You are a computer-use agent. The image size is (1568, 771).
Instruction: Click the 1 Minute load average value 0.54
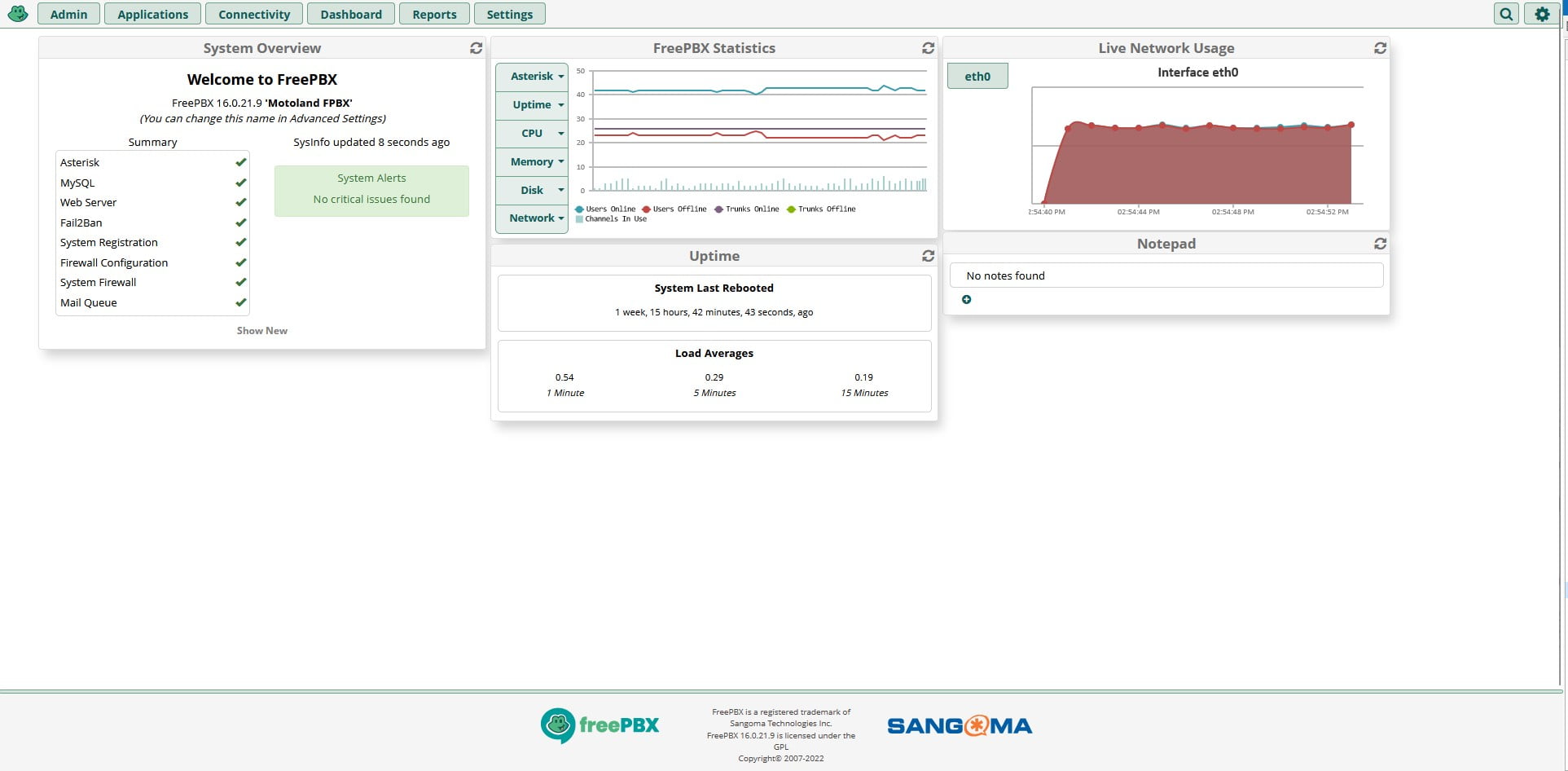click(564, 377)
